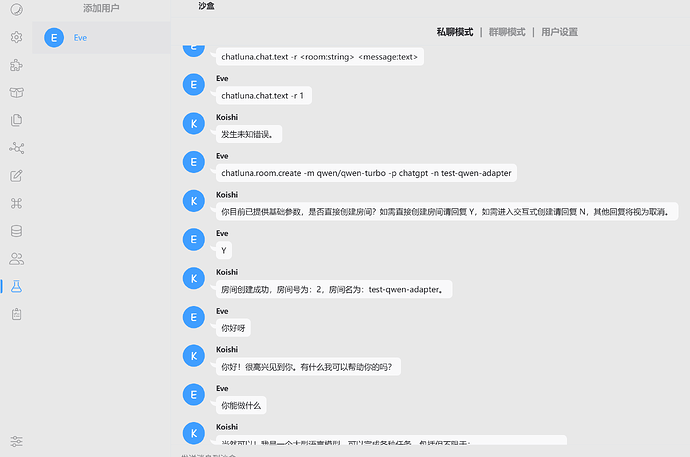The width and height of the screenshot is (690, 457).
Task: Click Koishi avatar beside '发生未知错误。'
Action: coord(194,124)
